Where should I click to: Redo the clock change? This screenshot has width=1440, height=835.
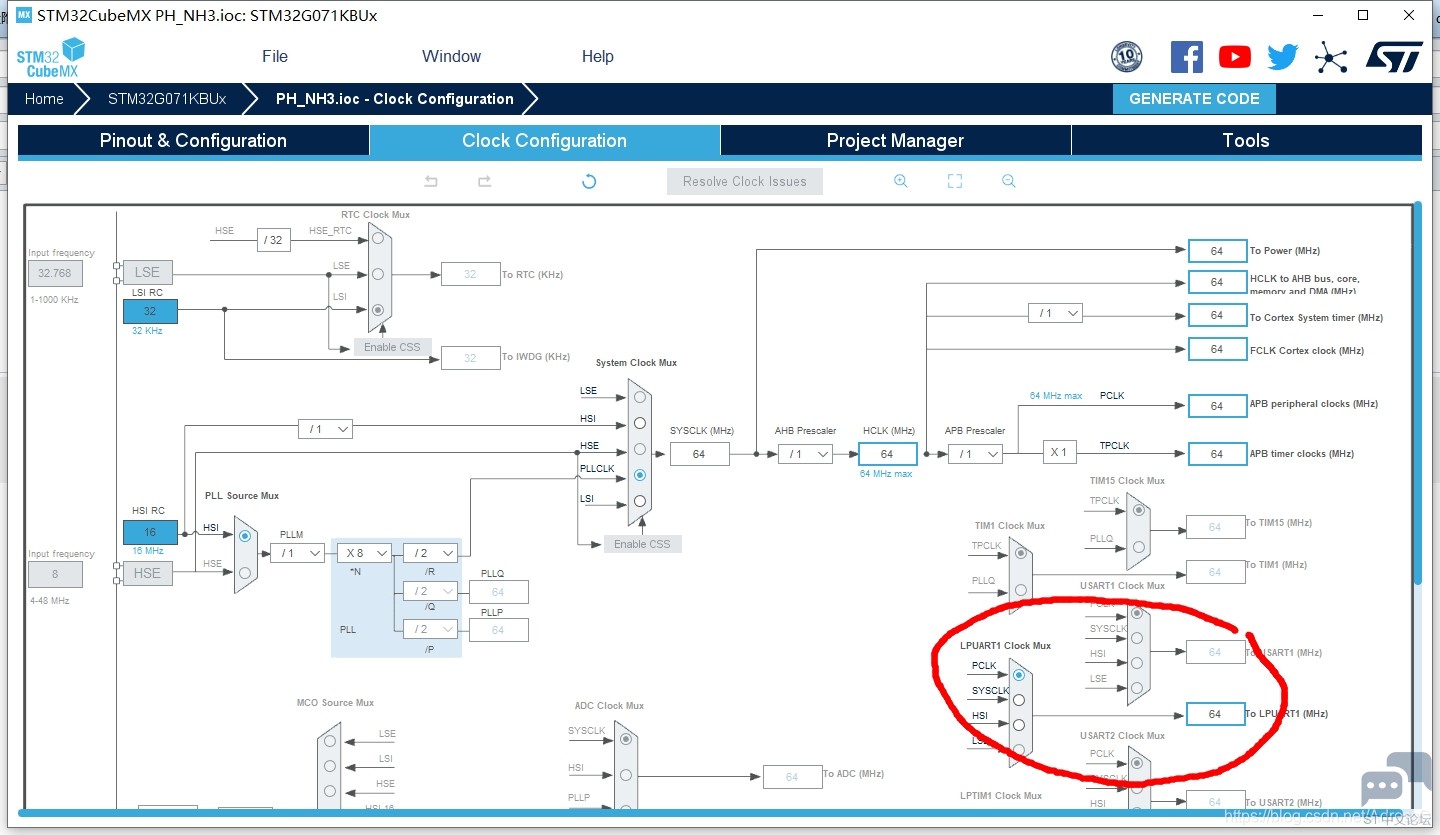tap(484, 181)
